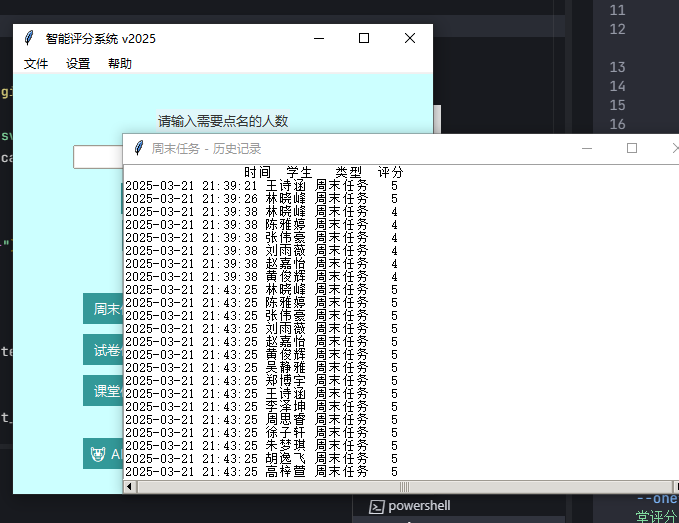This screenshot has width=679, height=523.
Task: Click the 21:43:25 周思睿 record
Action: (261, 420)
